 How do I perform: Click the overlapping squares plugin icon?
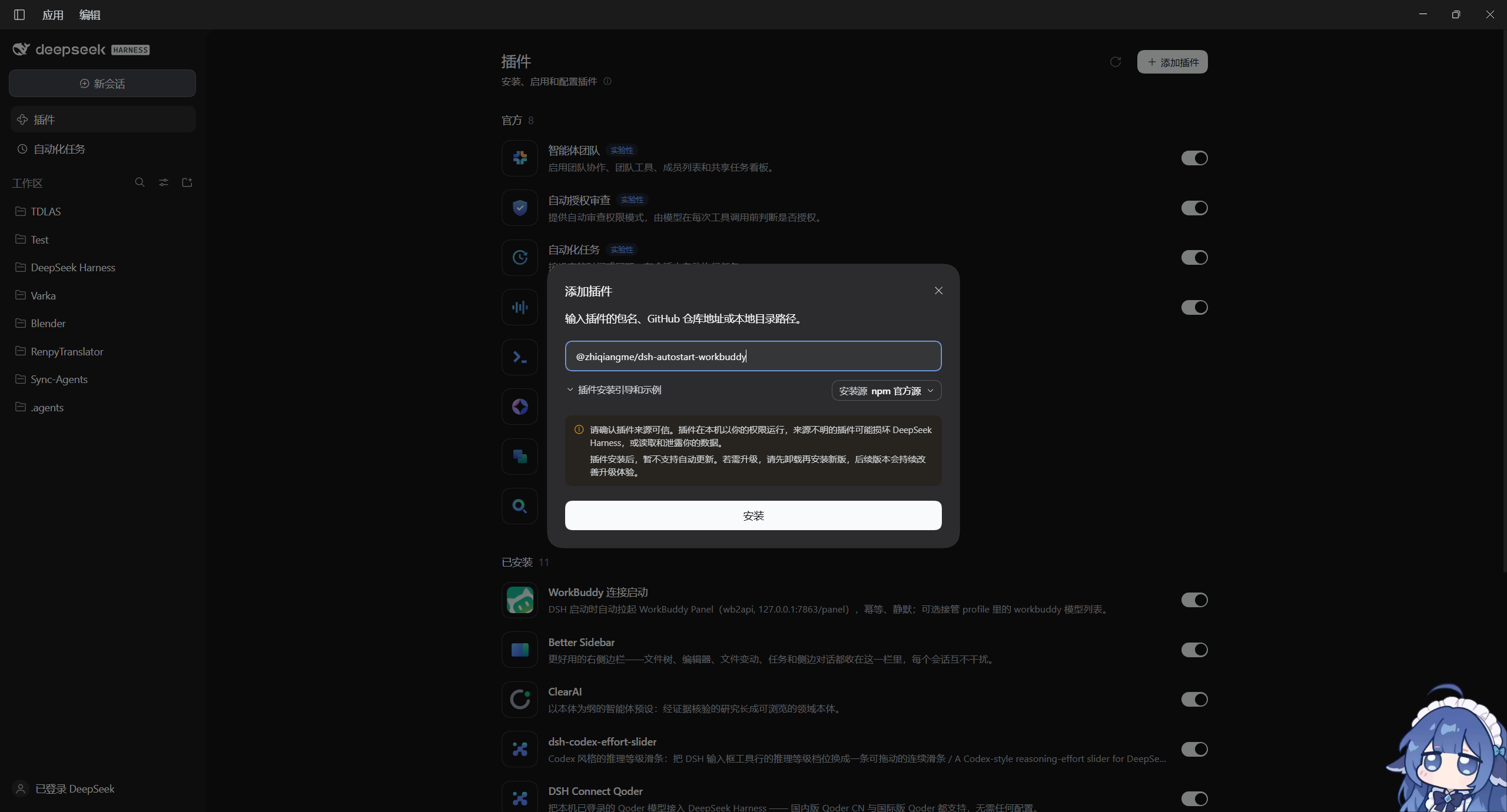click(x=520, y=457)
